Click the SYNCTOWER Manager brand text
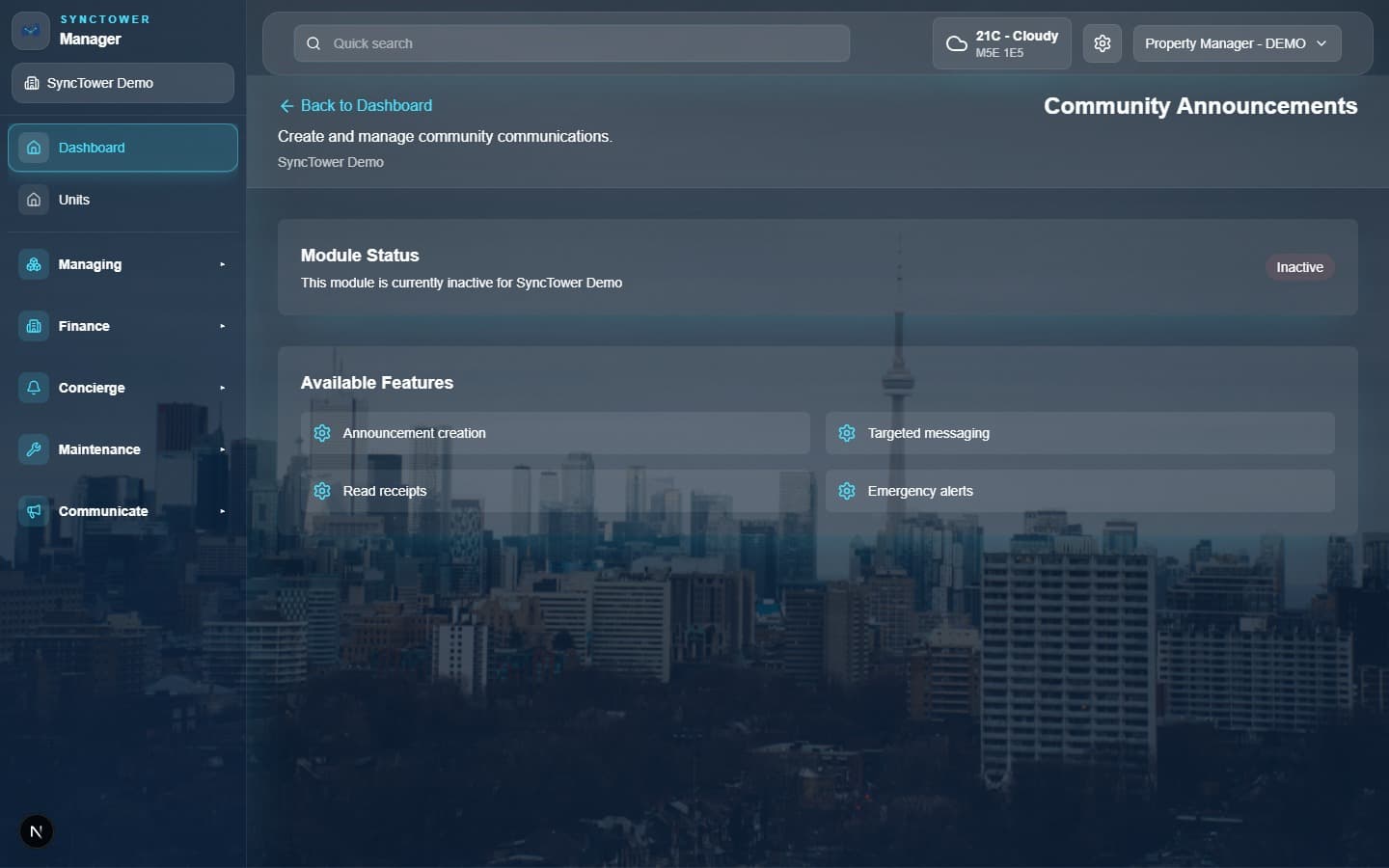 [x=104, y=31]
